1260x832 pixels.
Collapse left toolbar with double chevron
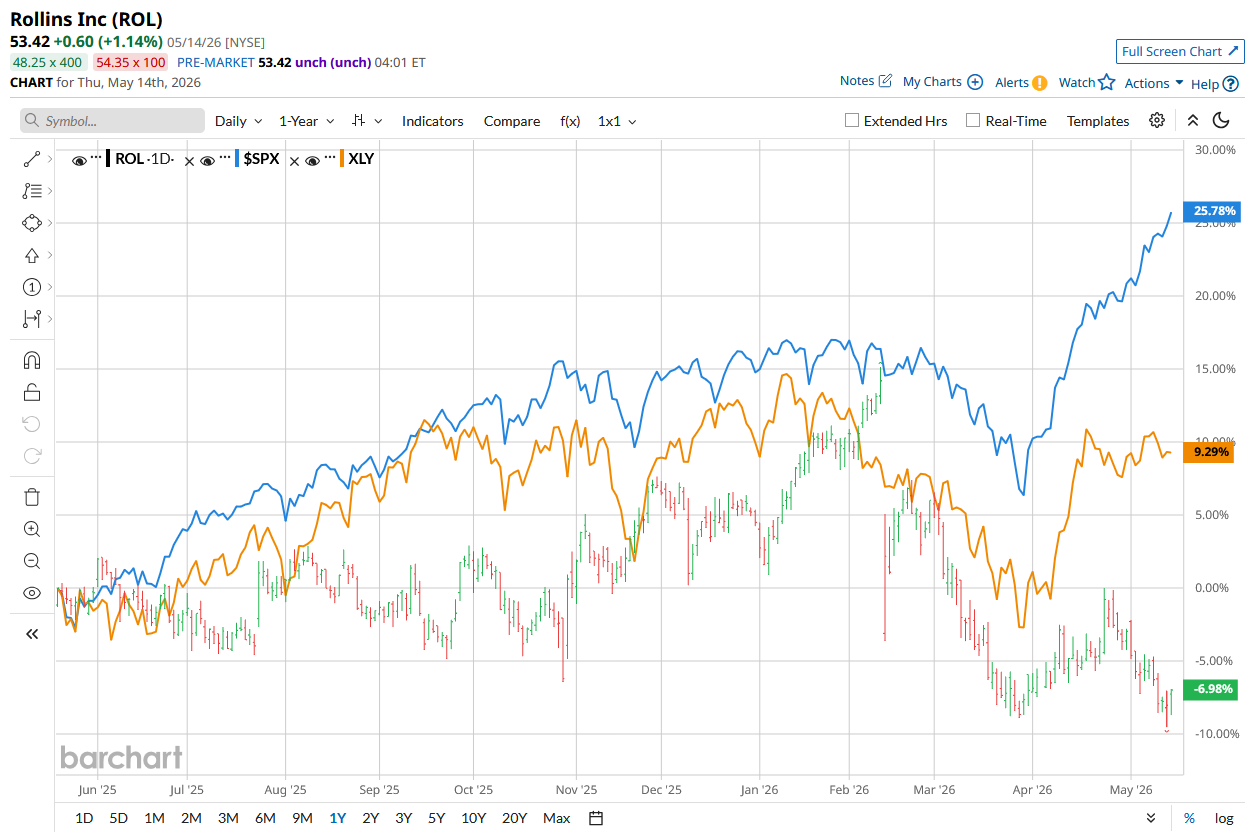click(x=31, y=634)
